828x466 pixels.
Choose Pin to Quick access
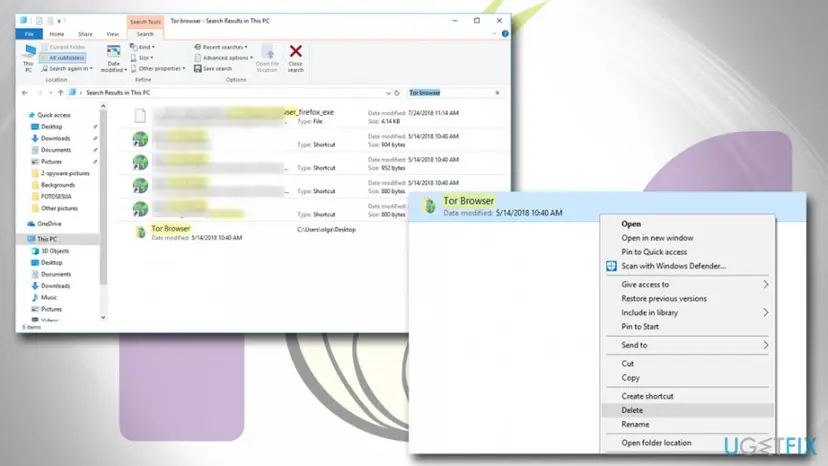pyautogui.click(x=688, y=252)
